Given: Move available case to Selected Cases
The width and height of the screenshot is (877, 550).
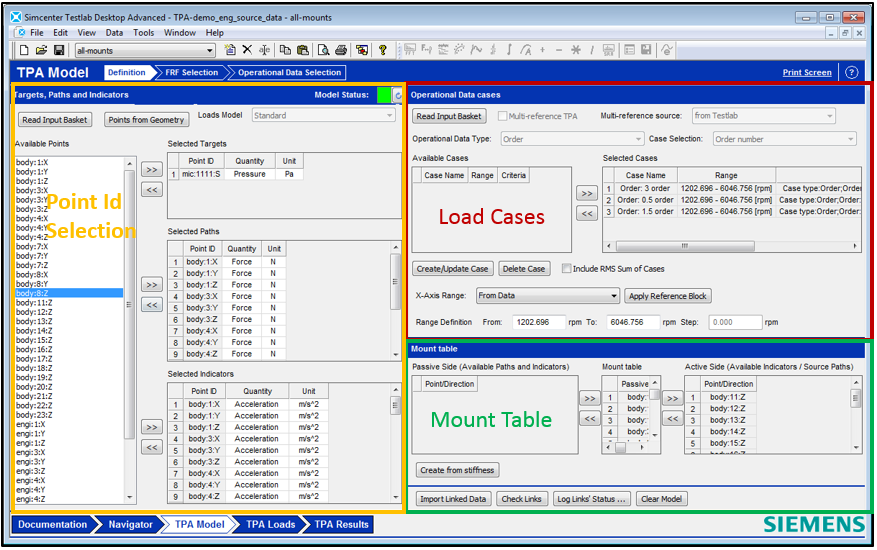Looking at the screenshot, I should [x=587, y=194].
